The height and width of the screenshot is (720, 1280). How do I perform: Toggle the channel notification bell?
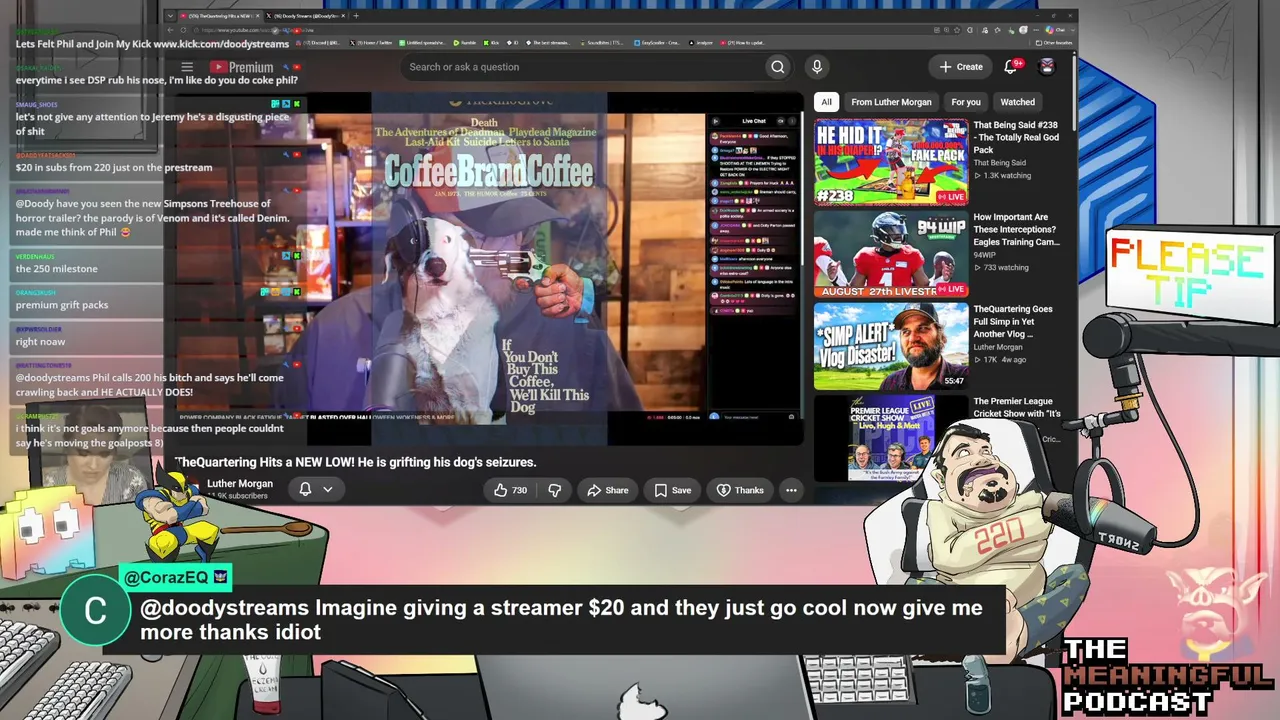tap(305, 489)
